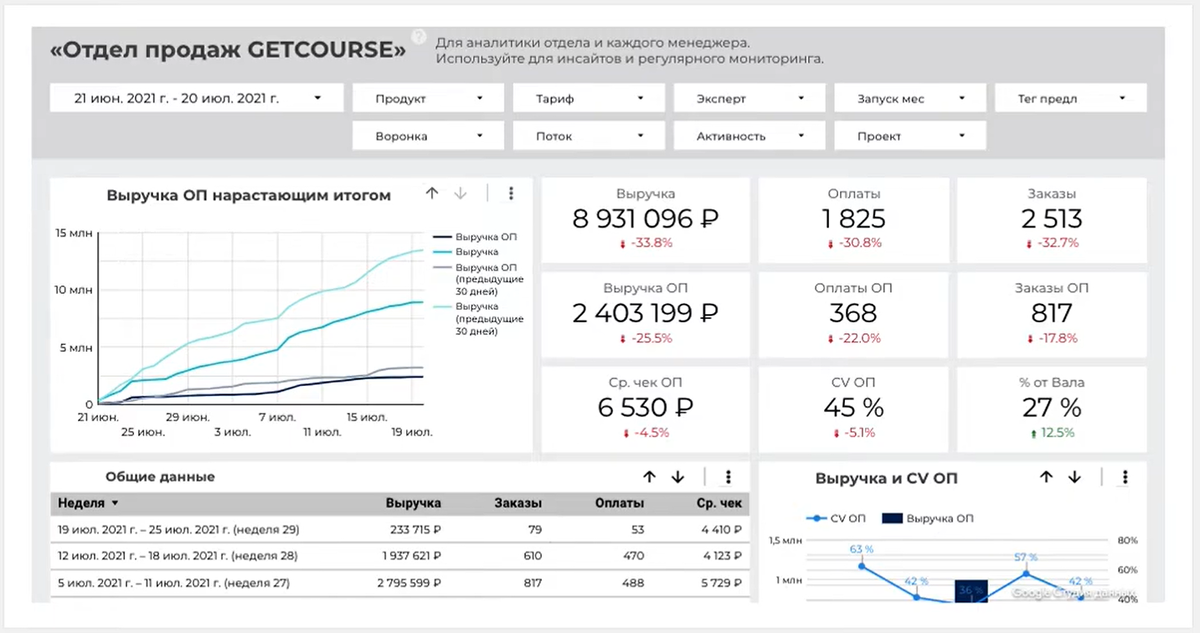Click the 12.5% growth under "% от Вала"
This screenshot has height=633, width=1200.
click(1052, 433)
